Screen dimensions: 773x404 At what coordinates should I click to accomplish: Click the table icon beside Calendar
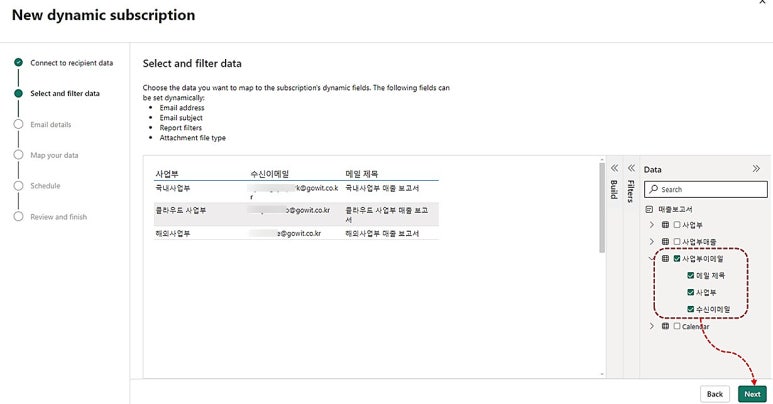[x=666, y=326]
